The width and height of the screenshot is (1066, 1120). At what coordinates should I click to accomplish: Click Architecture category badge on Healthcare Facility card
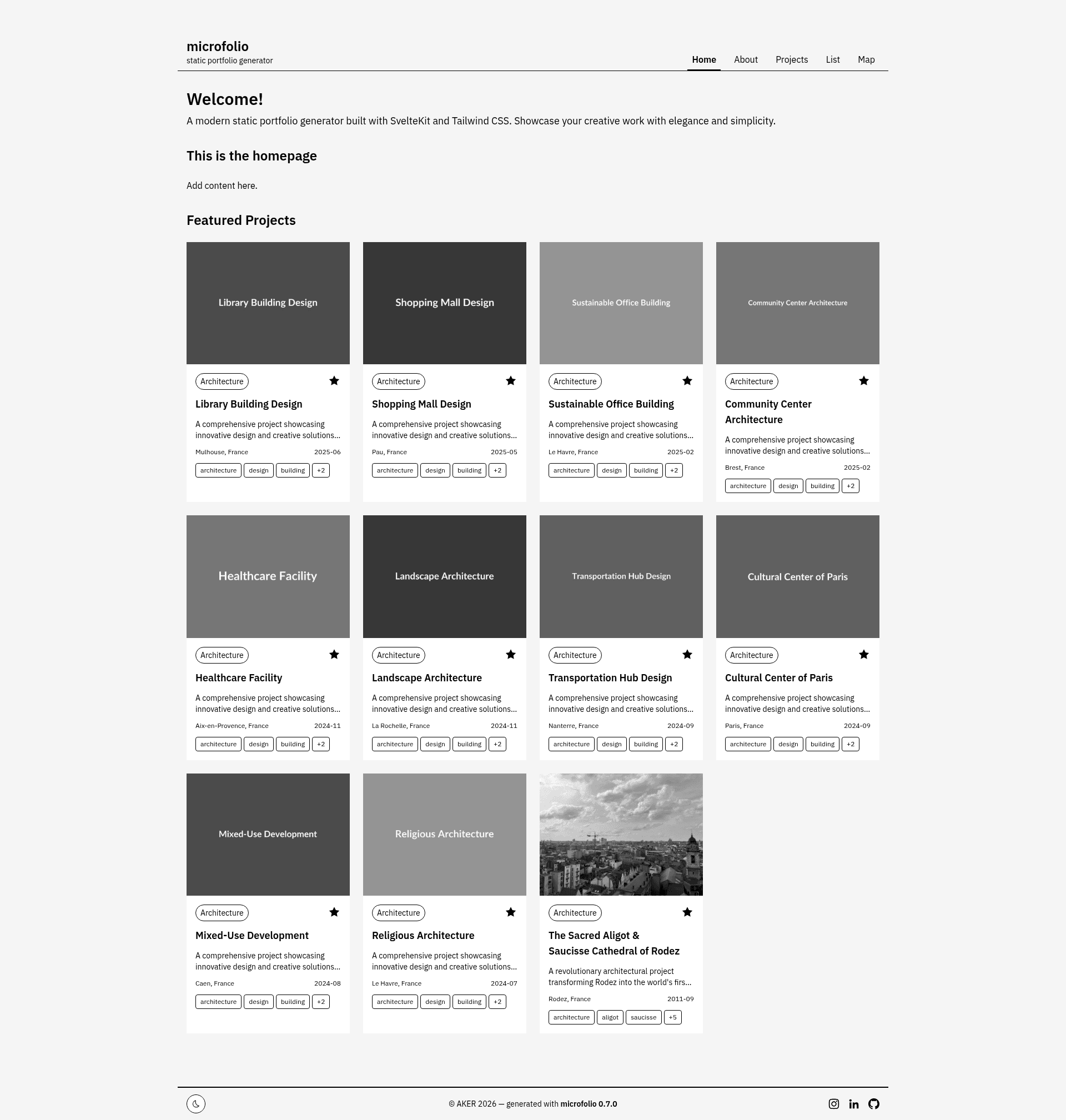222,655
